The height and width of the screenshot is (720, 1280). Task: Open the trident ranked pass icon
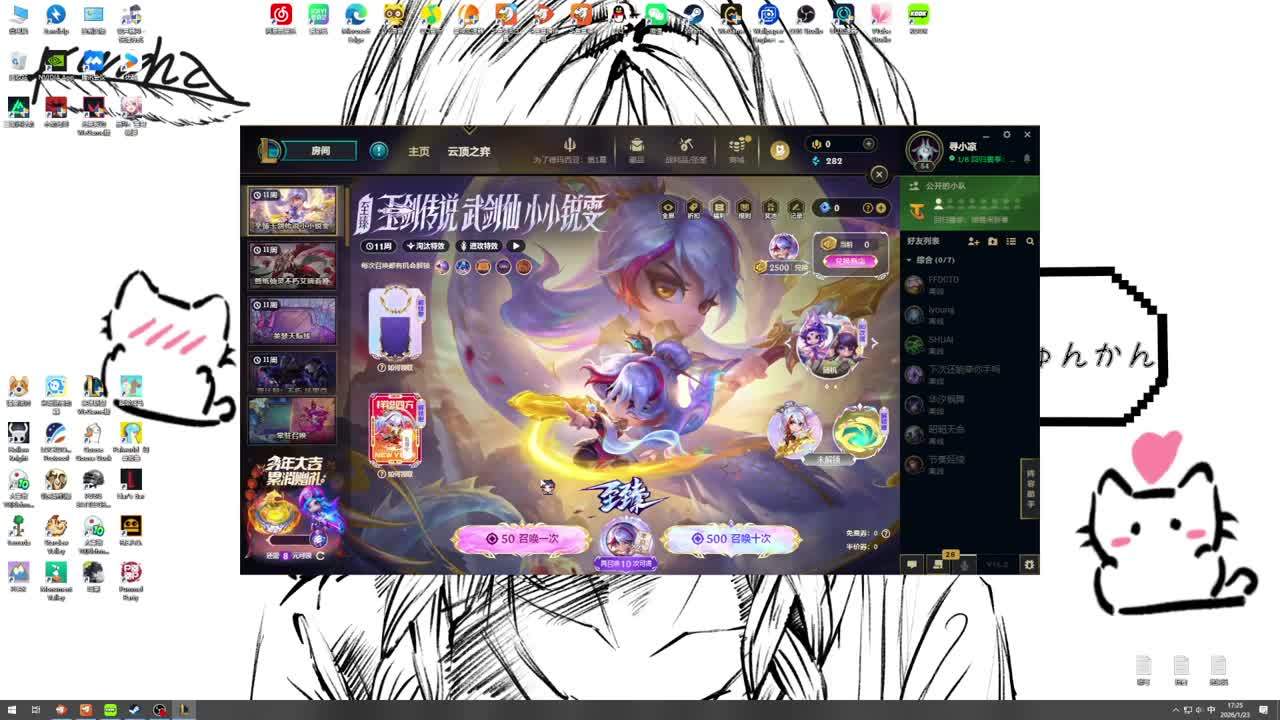569,146
